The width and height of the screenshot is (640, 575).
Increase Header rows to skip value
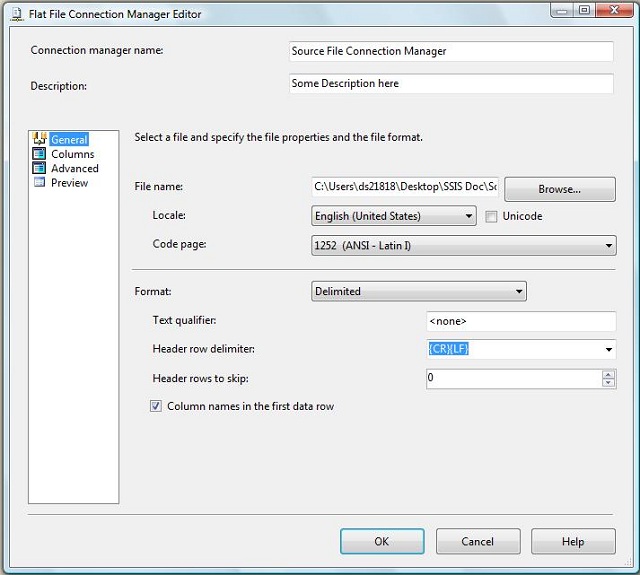[x=608, y=375]
